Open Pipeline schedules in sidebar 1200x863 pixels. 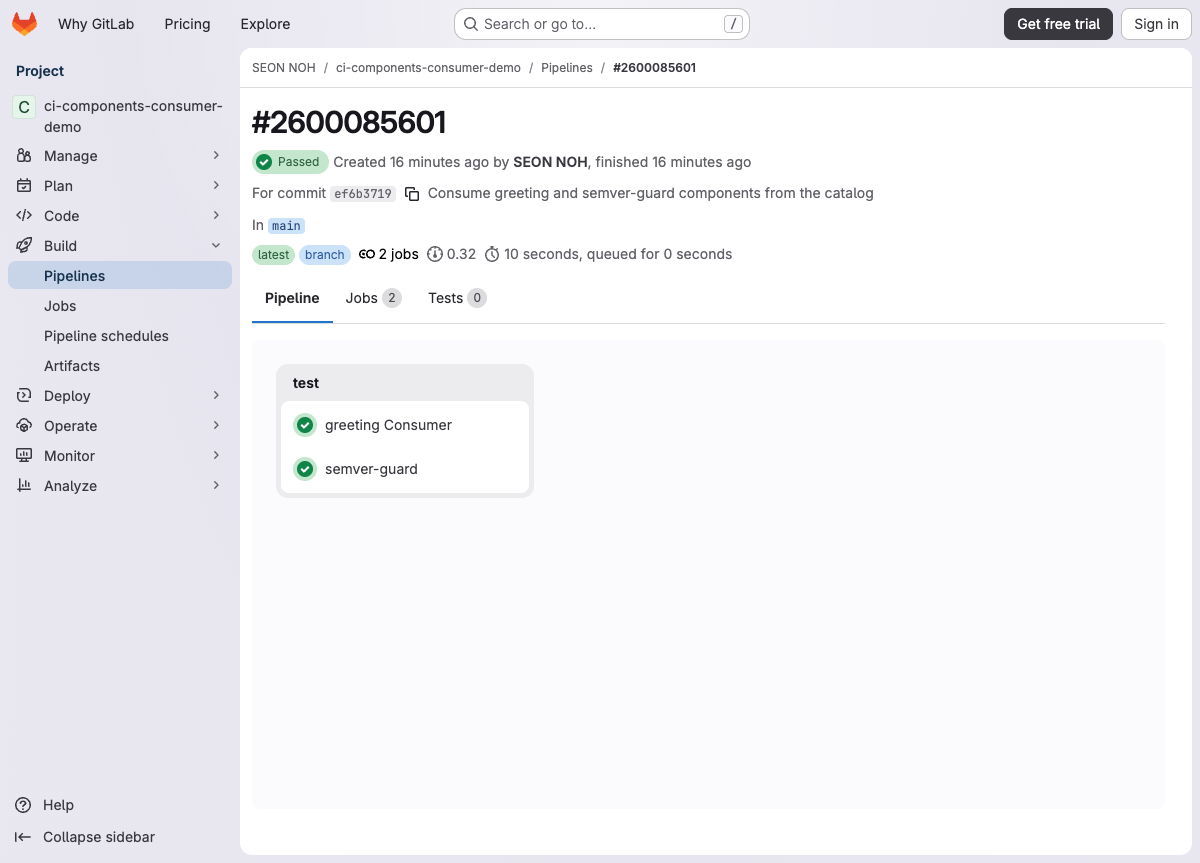tap(120, 336)
